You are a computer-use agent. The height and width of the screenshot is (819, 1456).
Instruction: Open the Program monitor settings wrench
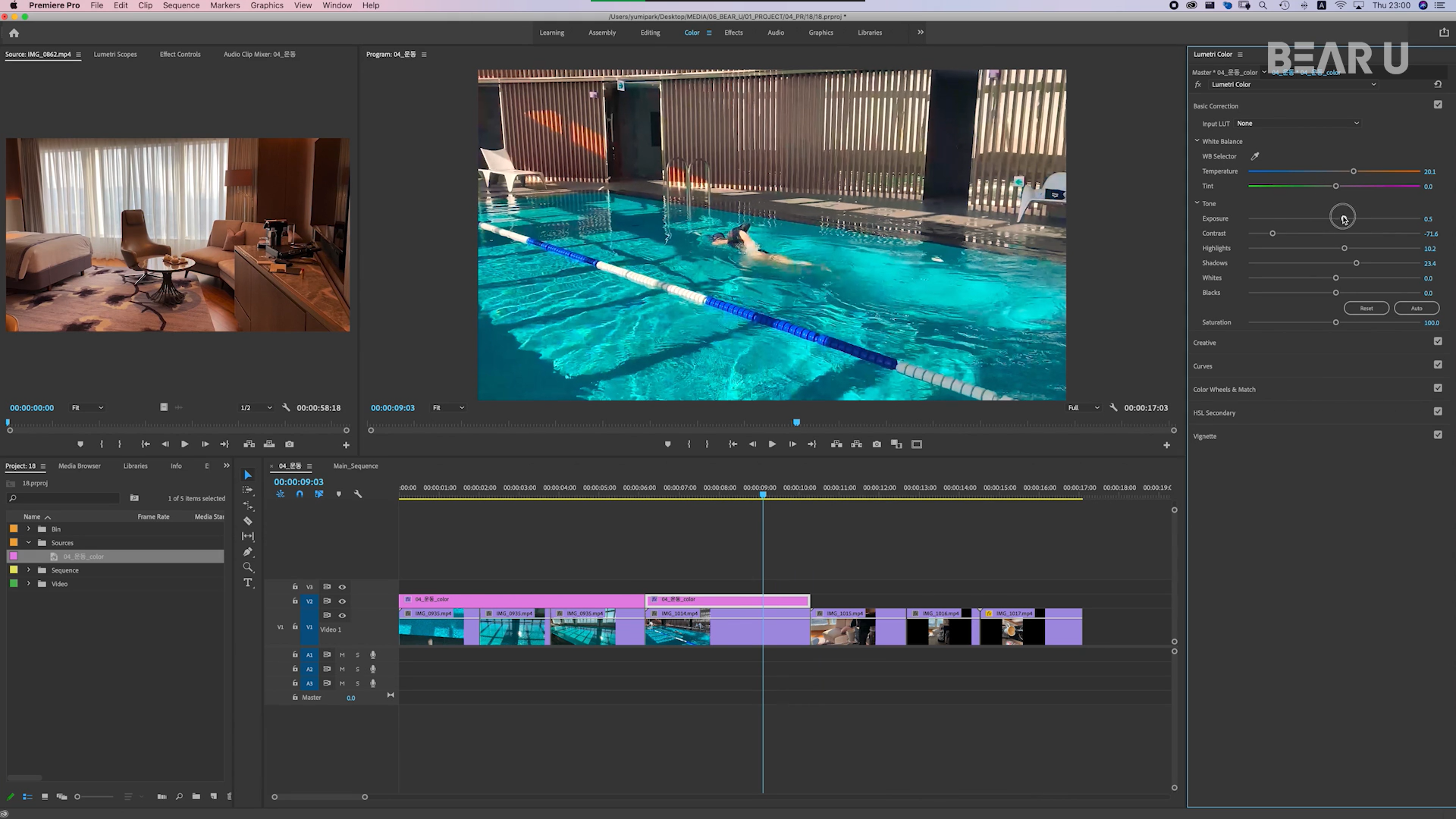tap(1113, 407)
